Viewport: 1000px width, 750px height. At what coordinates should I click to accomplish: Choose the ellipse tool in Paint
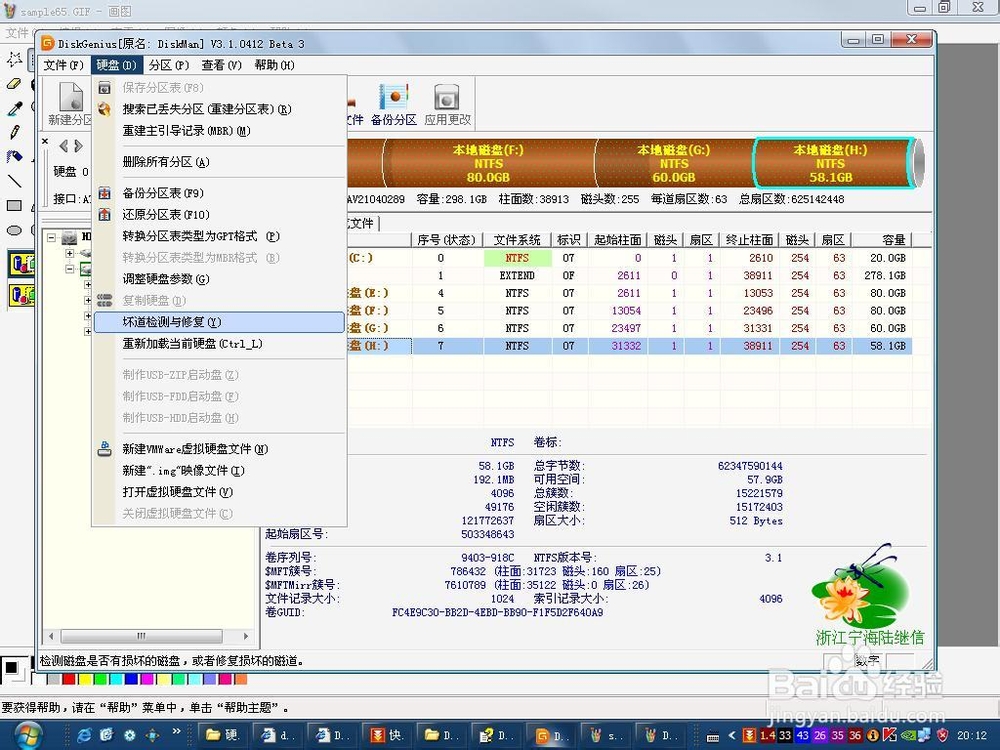pyautogui.click(x=14, y=230)
